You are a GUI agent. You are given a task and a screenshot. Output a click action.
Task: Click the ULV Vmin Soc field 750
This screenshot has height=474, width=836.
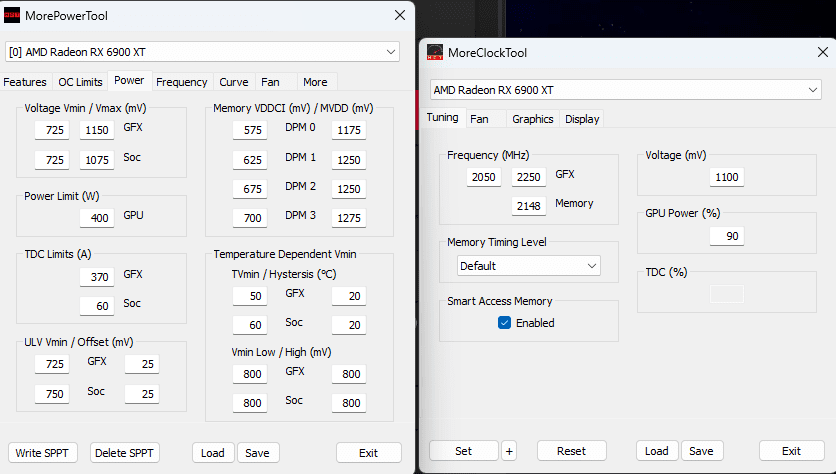52,394
